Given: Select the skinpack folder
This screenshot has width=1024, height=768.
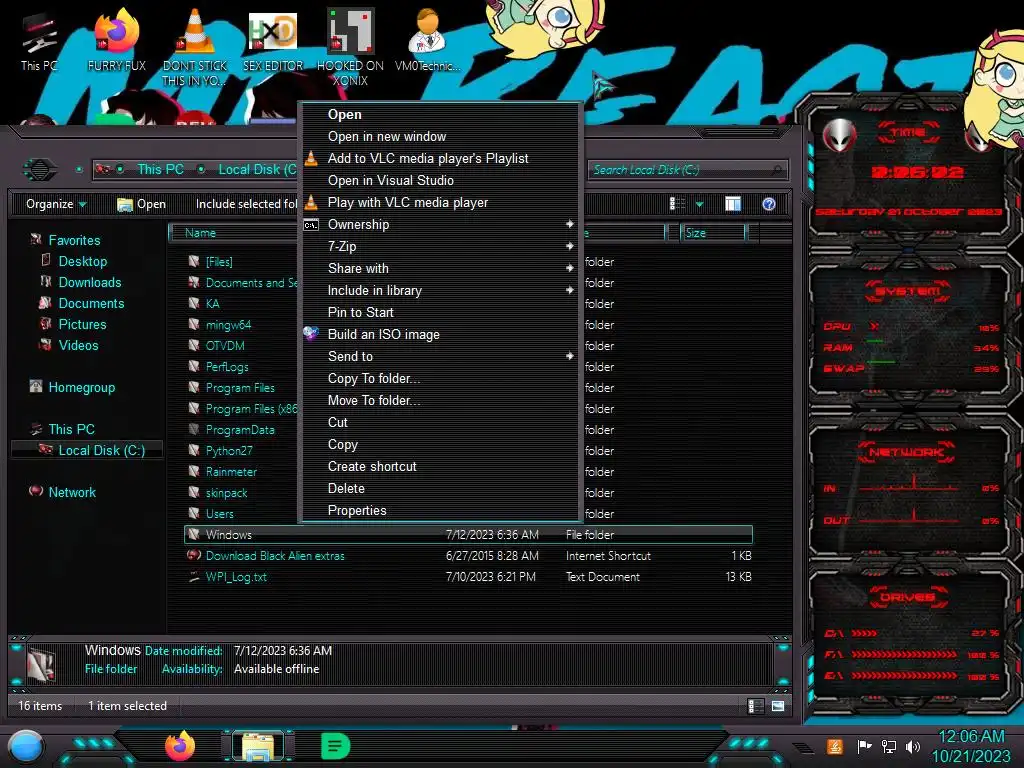Looking at the screenshot, I should [226, 492].
